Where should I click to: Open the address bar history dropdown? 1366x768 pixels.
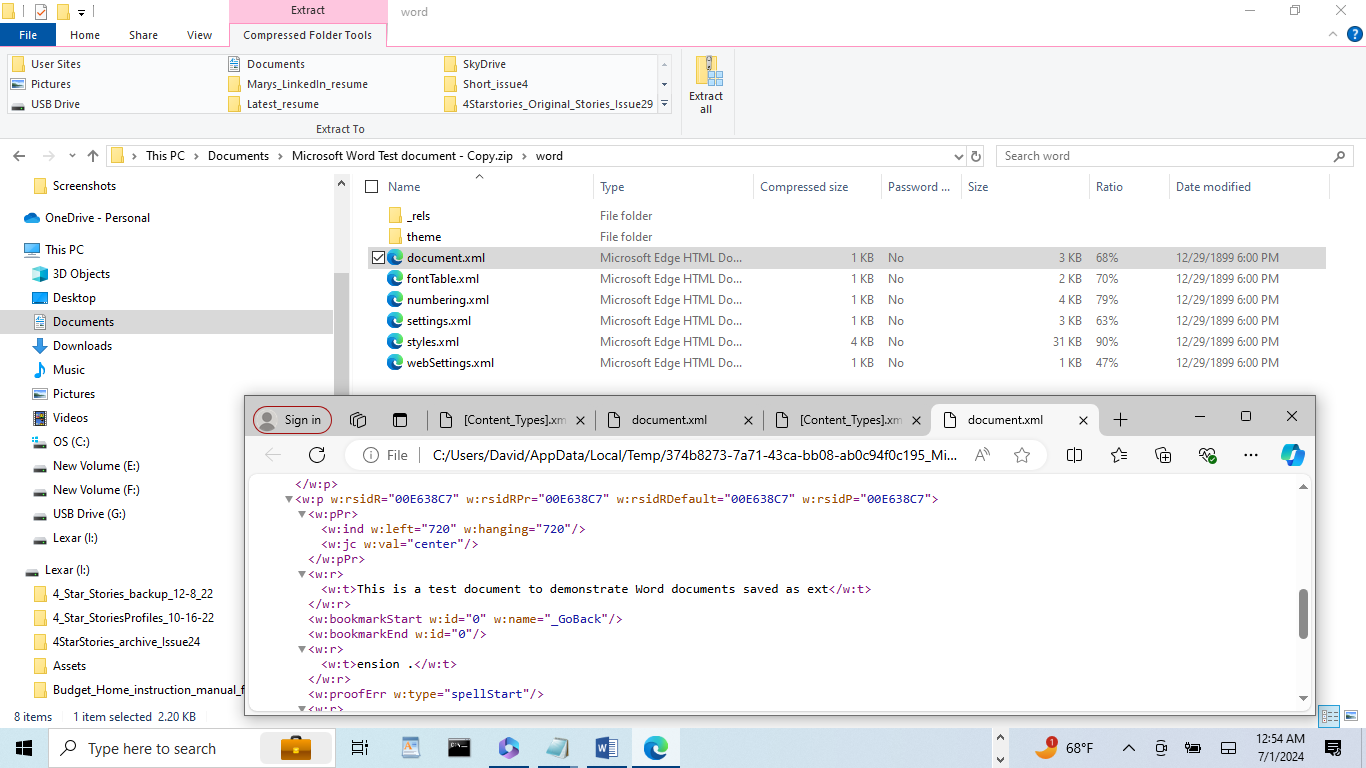[959, 156]
